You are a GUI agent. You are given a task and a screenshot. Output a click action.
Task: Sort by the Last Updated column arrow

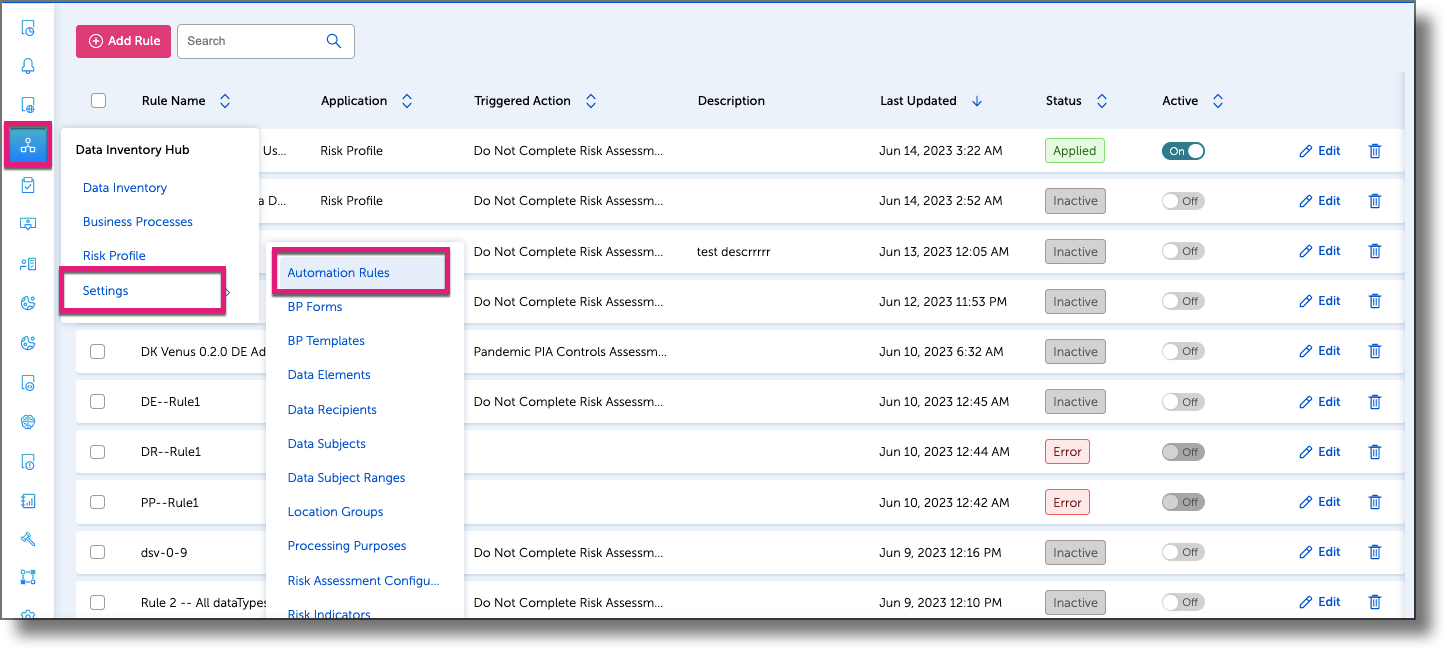coord(977,100)
